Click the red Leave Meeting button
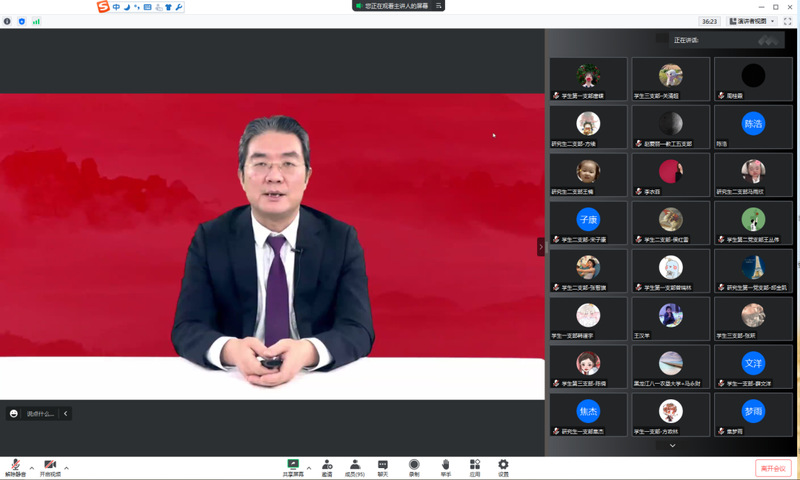Screen dimensions: 800x480 click(x=772, y=468)
